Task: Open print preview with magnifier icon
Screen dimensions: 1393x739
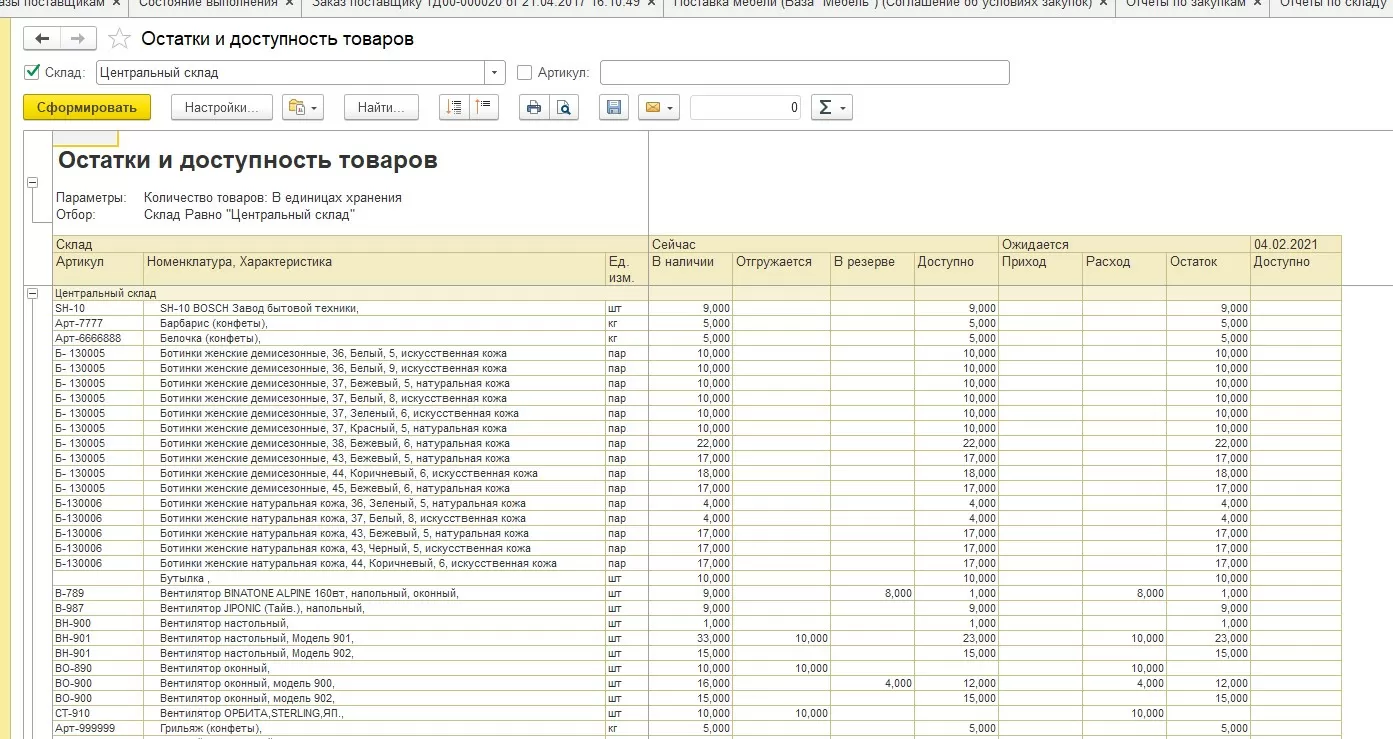Action: click(x=564, y=108)
